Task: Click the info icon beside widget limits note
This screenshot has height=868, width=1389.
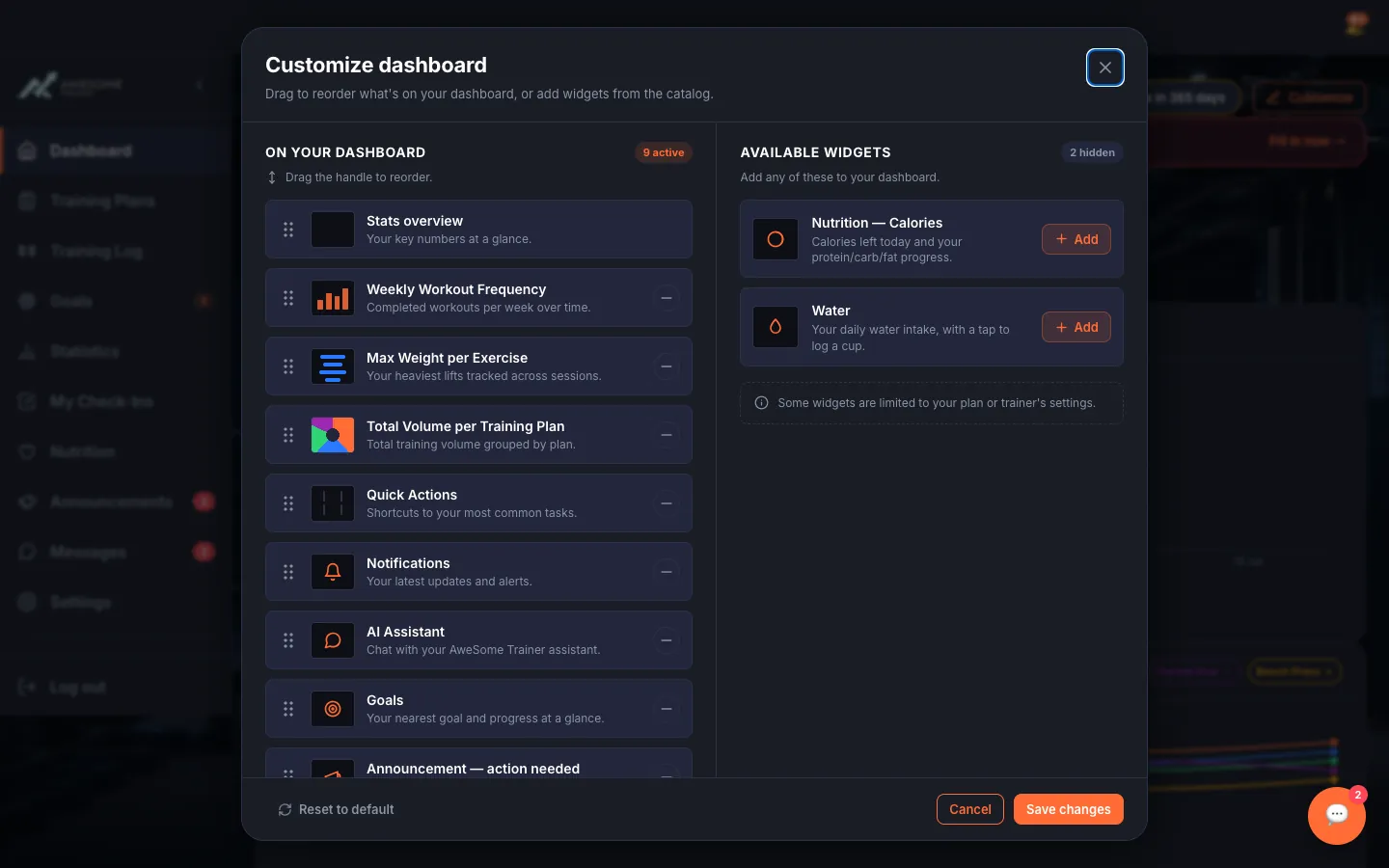Action: [761, 403]
